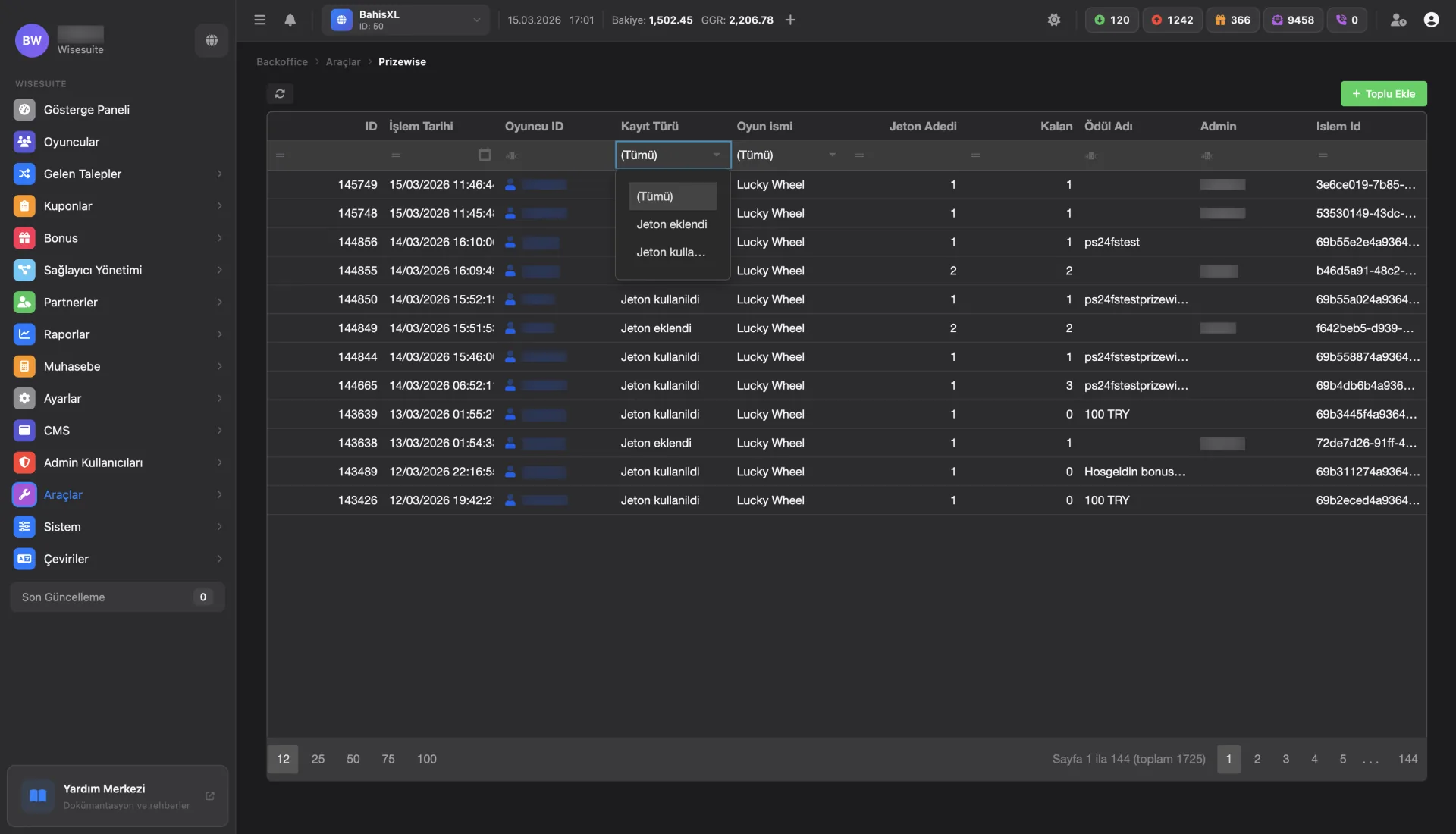
Task: Open the Kuponlar coupons icon
Action: 24,205
